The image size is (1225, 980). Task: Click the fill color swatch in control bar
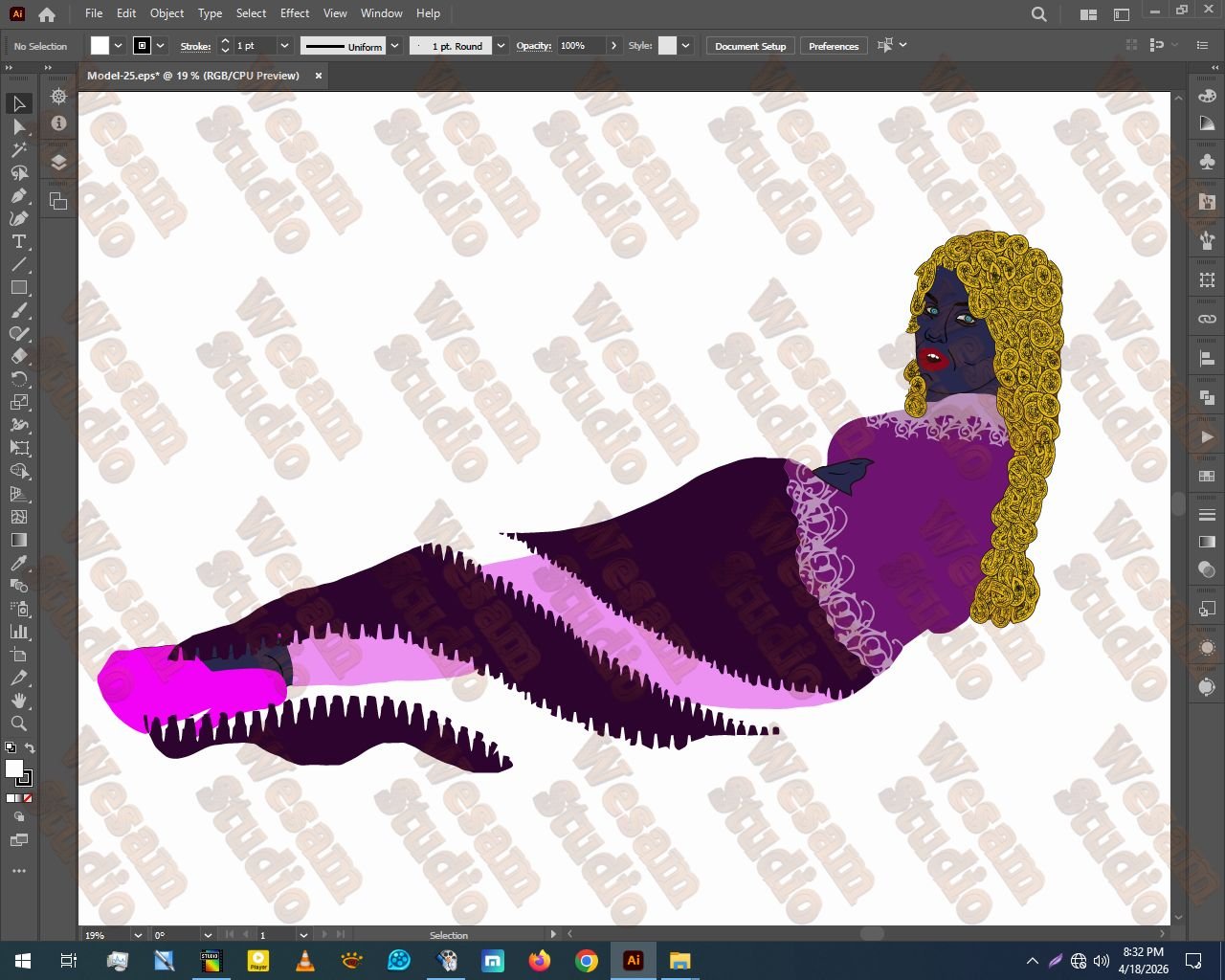tap(100, 46)
